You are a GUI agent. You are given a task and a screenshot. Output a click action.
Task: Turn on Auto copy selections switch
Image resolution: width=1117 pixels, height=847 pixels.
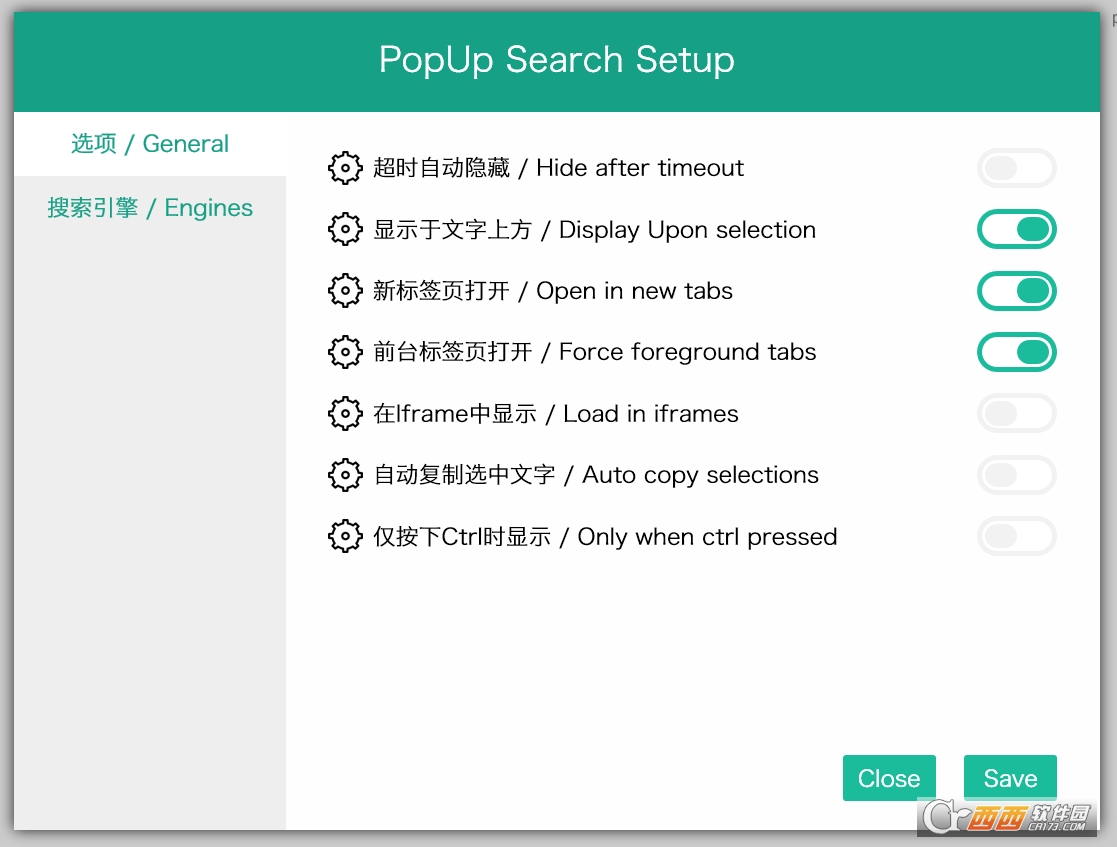coord(1016,475)
